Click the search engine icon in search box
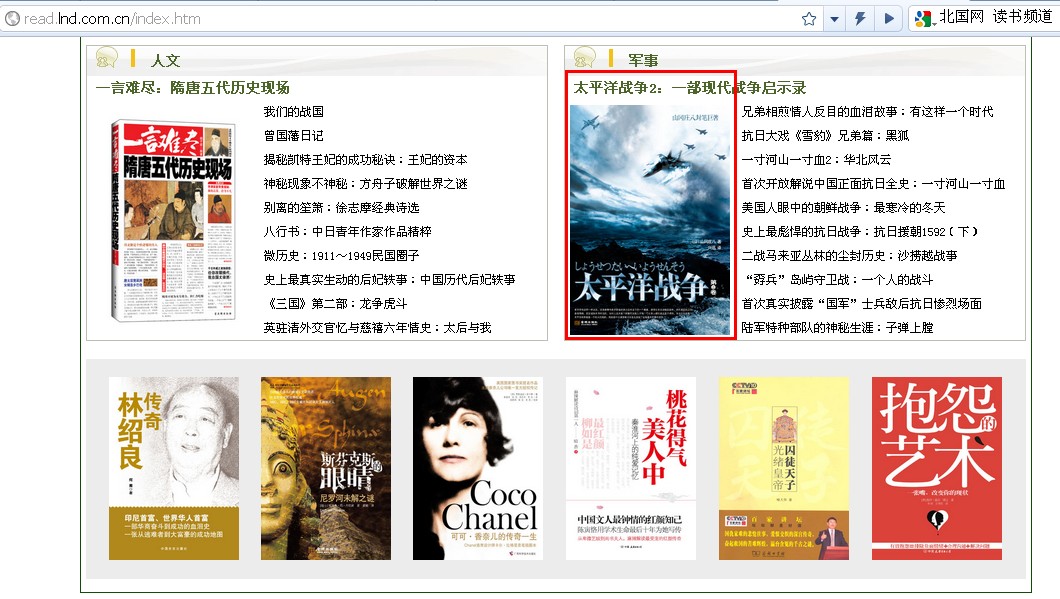1060x599 pixels. pos(923,19)
